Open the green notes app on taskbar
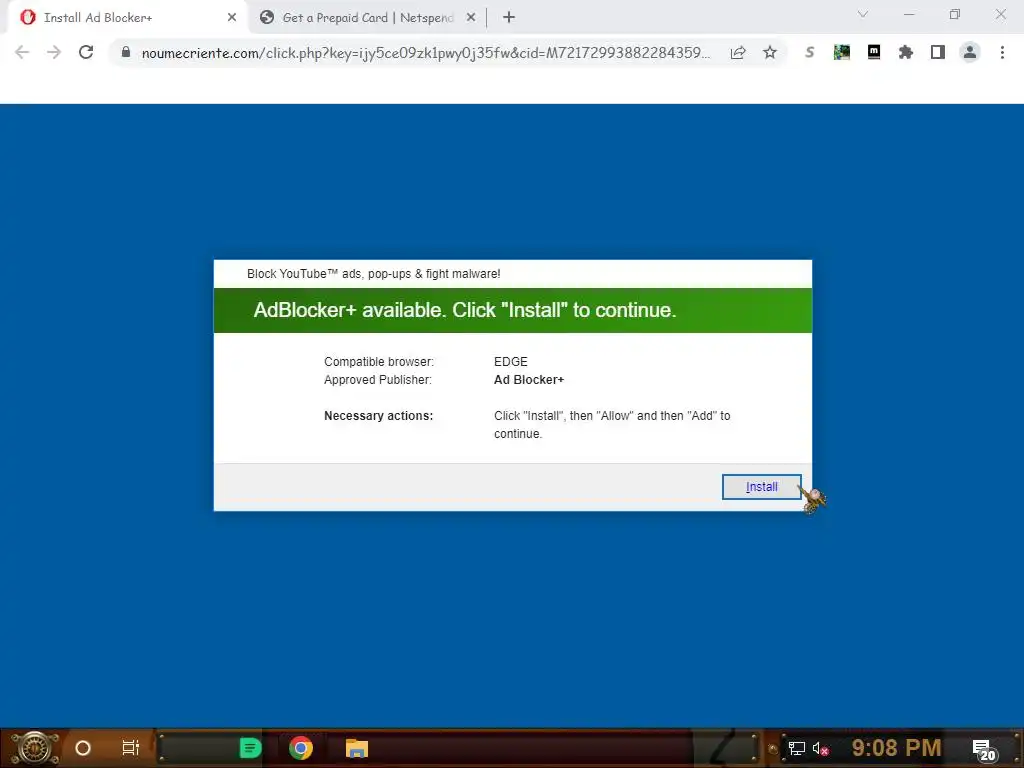The width and height of the screenshot is (1024, 768). [250, 748]
